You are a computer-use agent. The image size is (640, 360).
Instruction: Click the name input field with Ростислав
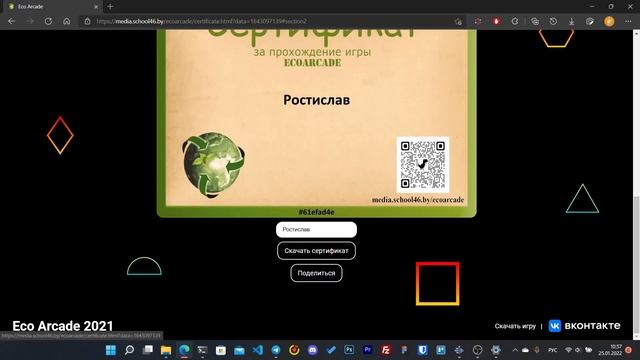pyautogui.click(x=316, y=229)
